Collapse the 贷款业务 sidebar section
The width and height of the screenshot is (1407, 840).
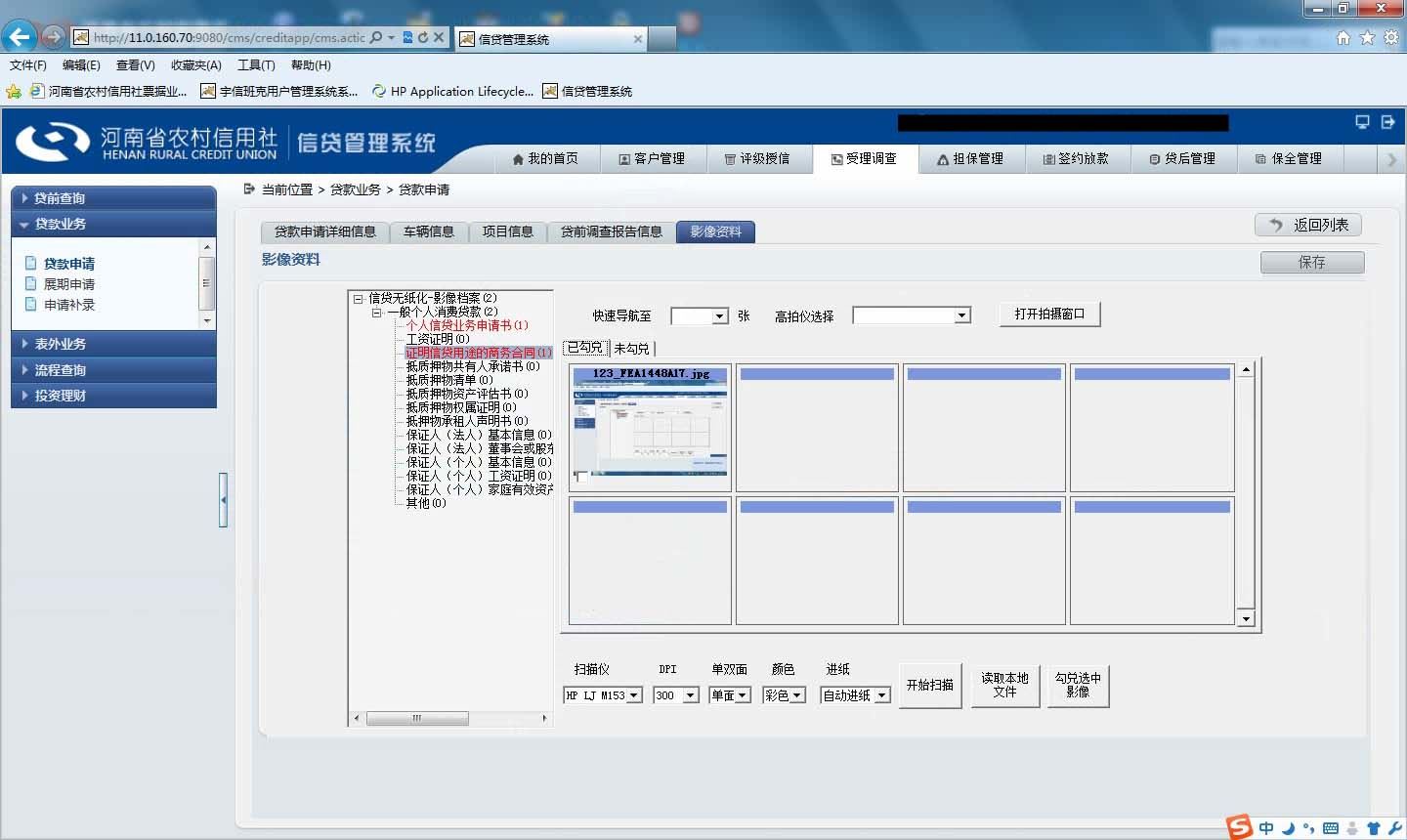pos(113,224)
